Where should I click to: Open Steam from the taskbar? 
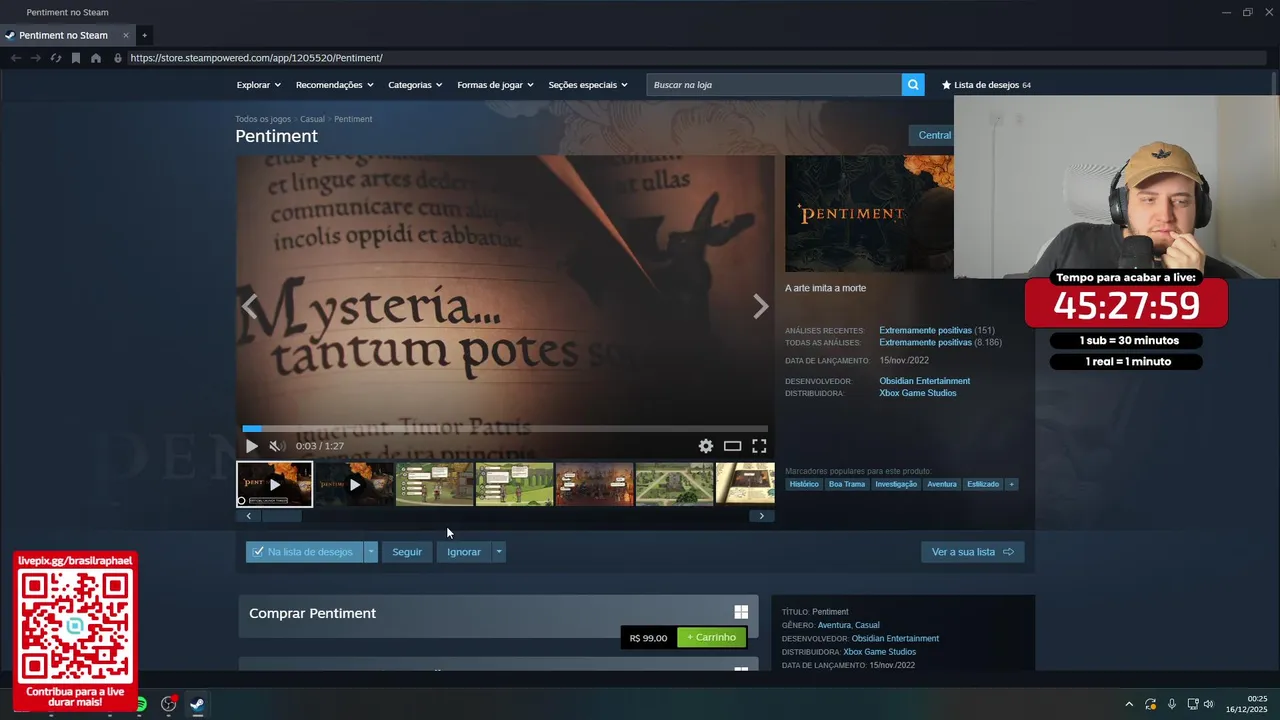pos(197,704)
